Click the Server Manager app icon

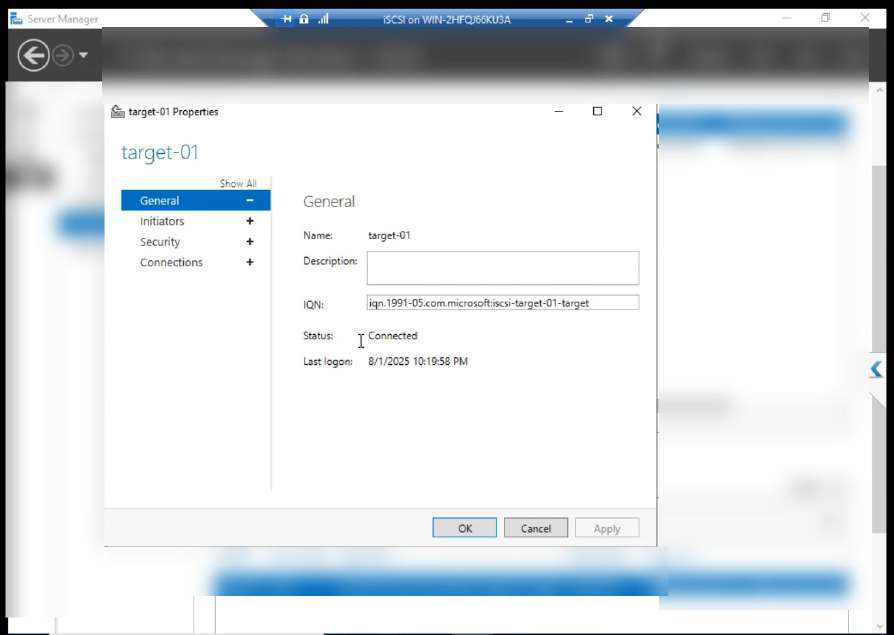[16, 19]
